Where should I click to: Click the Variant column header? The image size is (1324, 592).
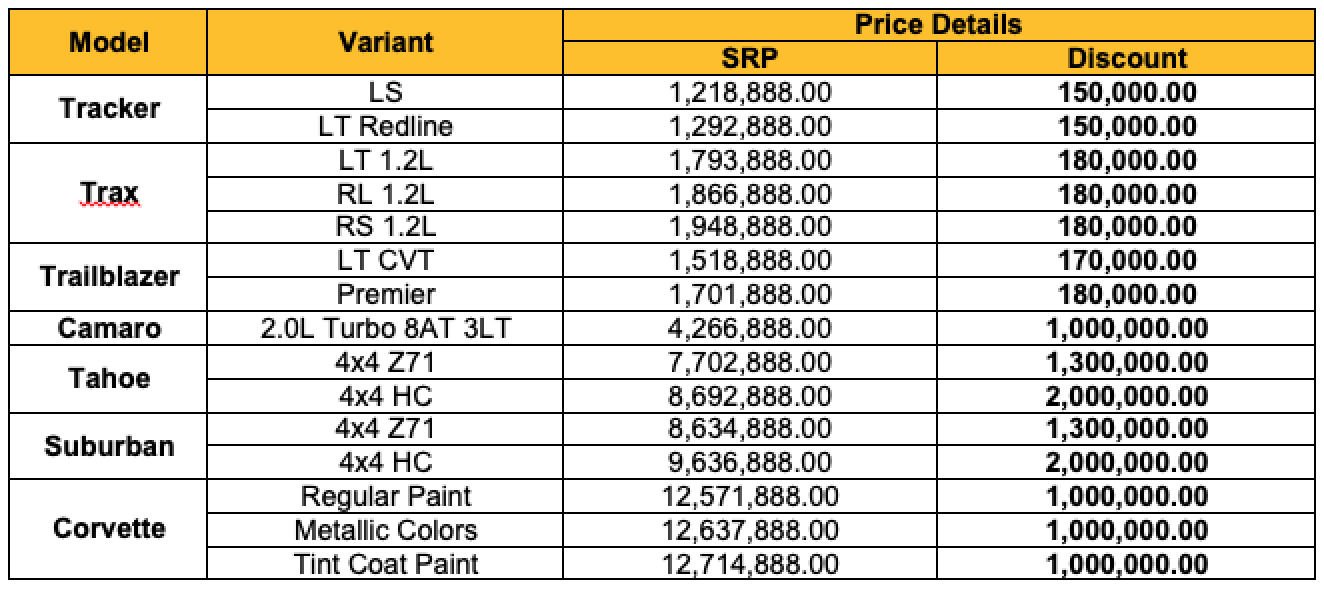(x=385, y=42)
